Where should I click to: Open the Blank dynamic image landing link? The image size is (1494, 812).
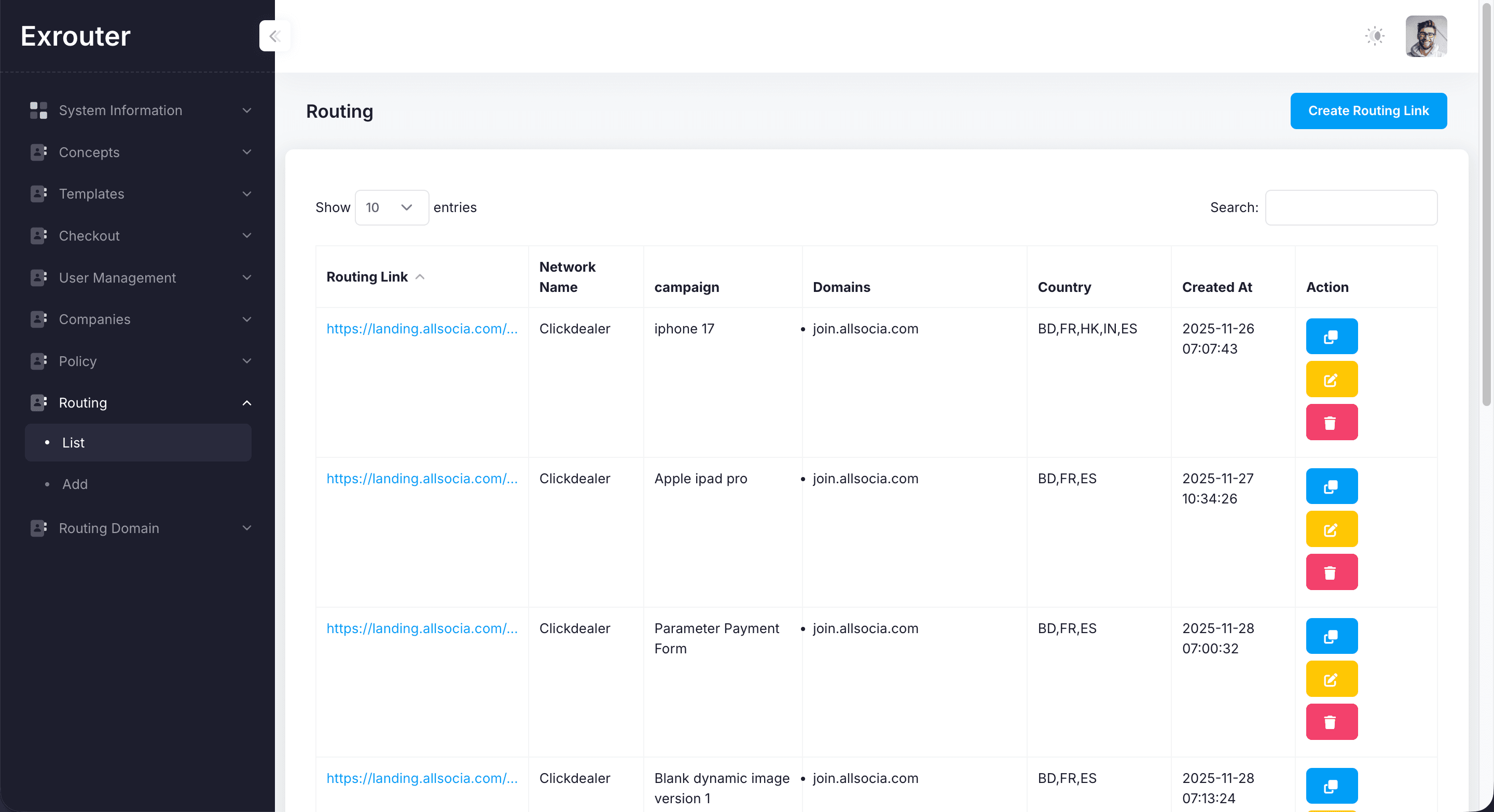tap(422, 778)
